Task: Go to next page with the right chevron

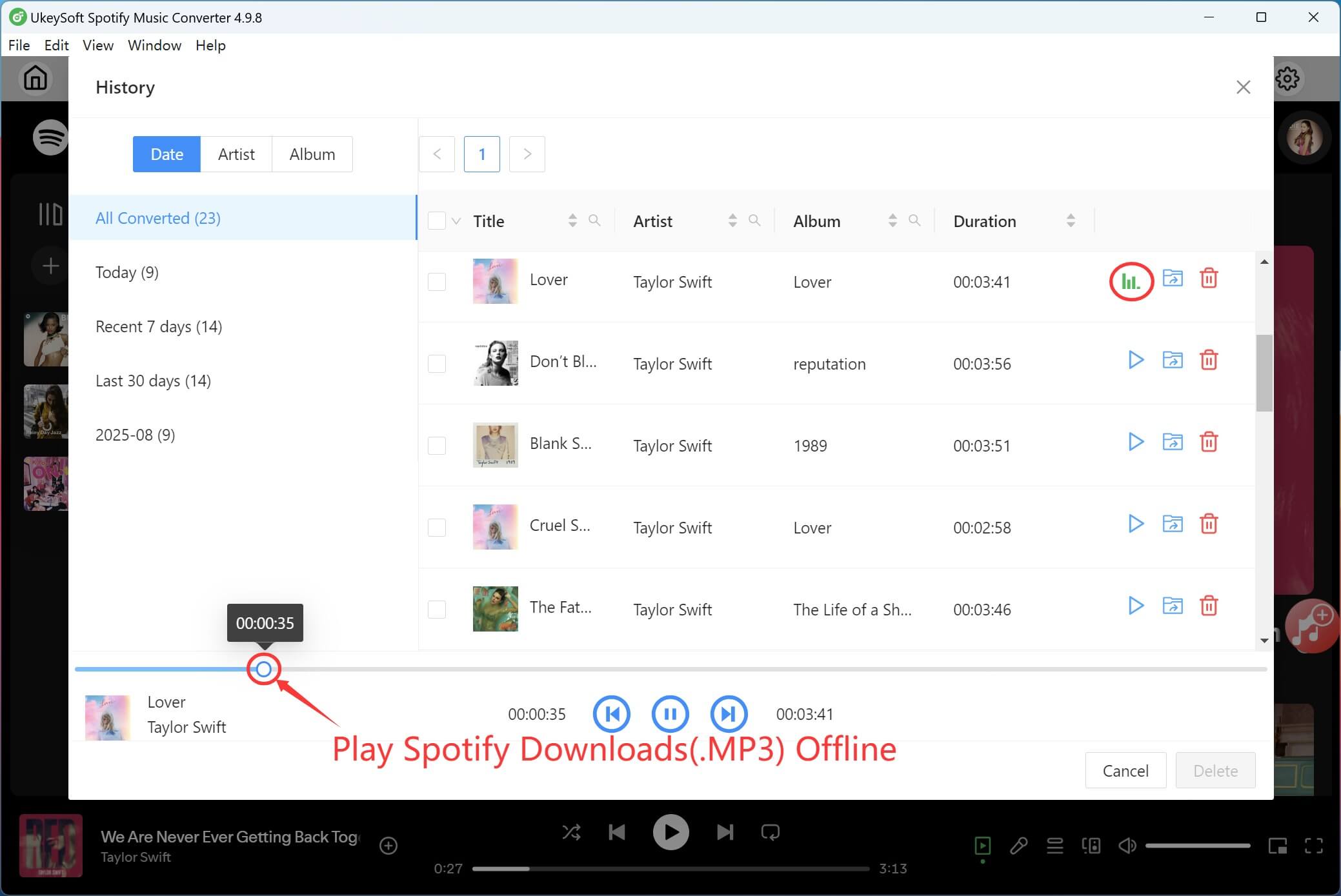Action: pyautogui.click(x=527, y=154)
